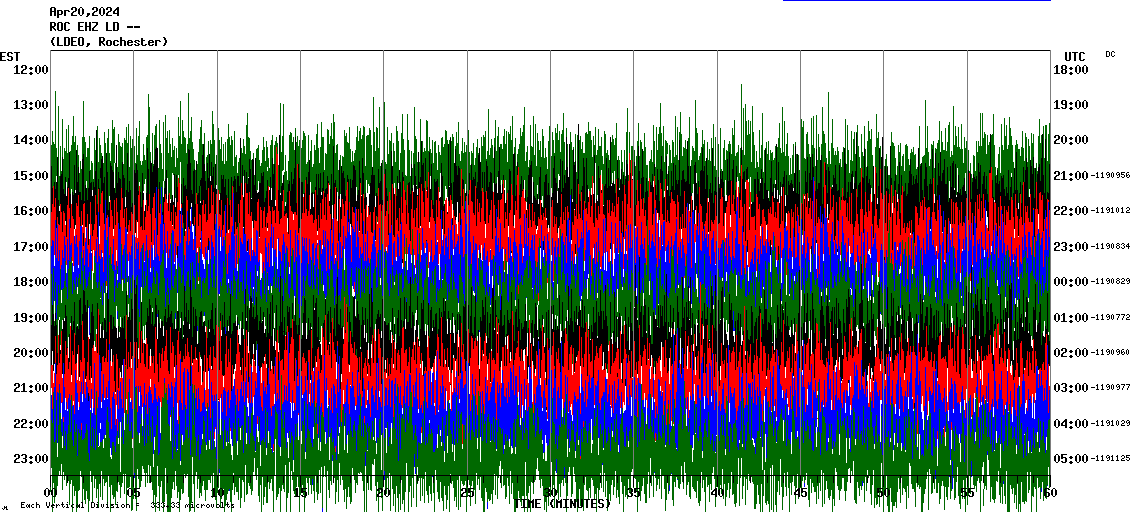Click the blue link line at top
The image size is (1130, 519).
click(916, 1)
